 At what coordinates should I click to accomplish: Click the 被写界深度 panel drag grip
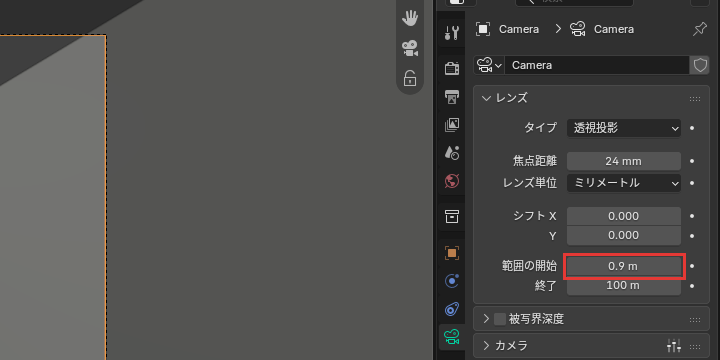(695, 320)
